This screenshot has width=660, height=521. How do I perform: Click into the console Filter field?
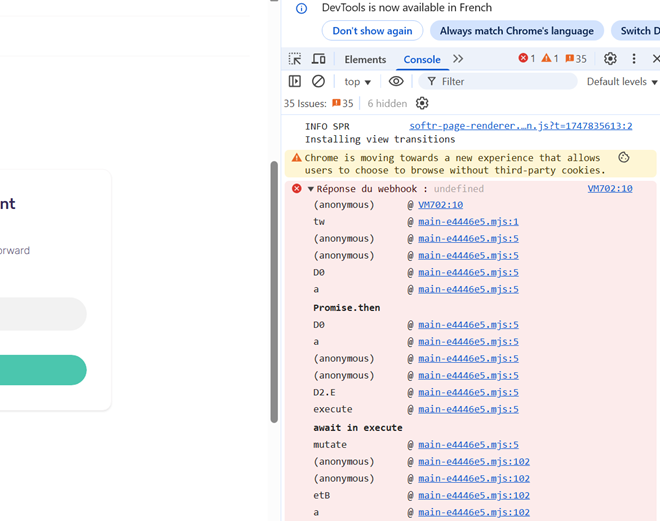[498, 81]
